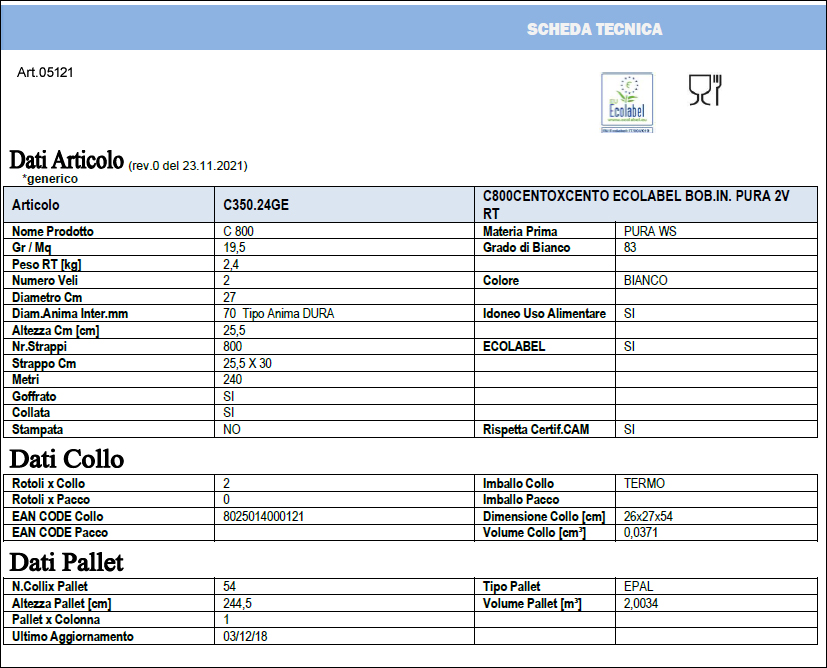The width and height of the screenshot is (827, 668).
Task: Click the C800CENTOXCENTO ECOLABEL description cell
Action: [x=646, y=205]
